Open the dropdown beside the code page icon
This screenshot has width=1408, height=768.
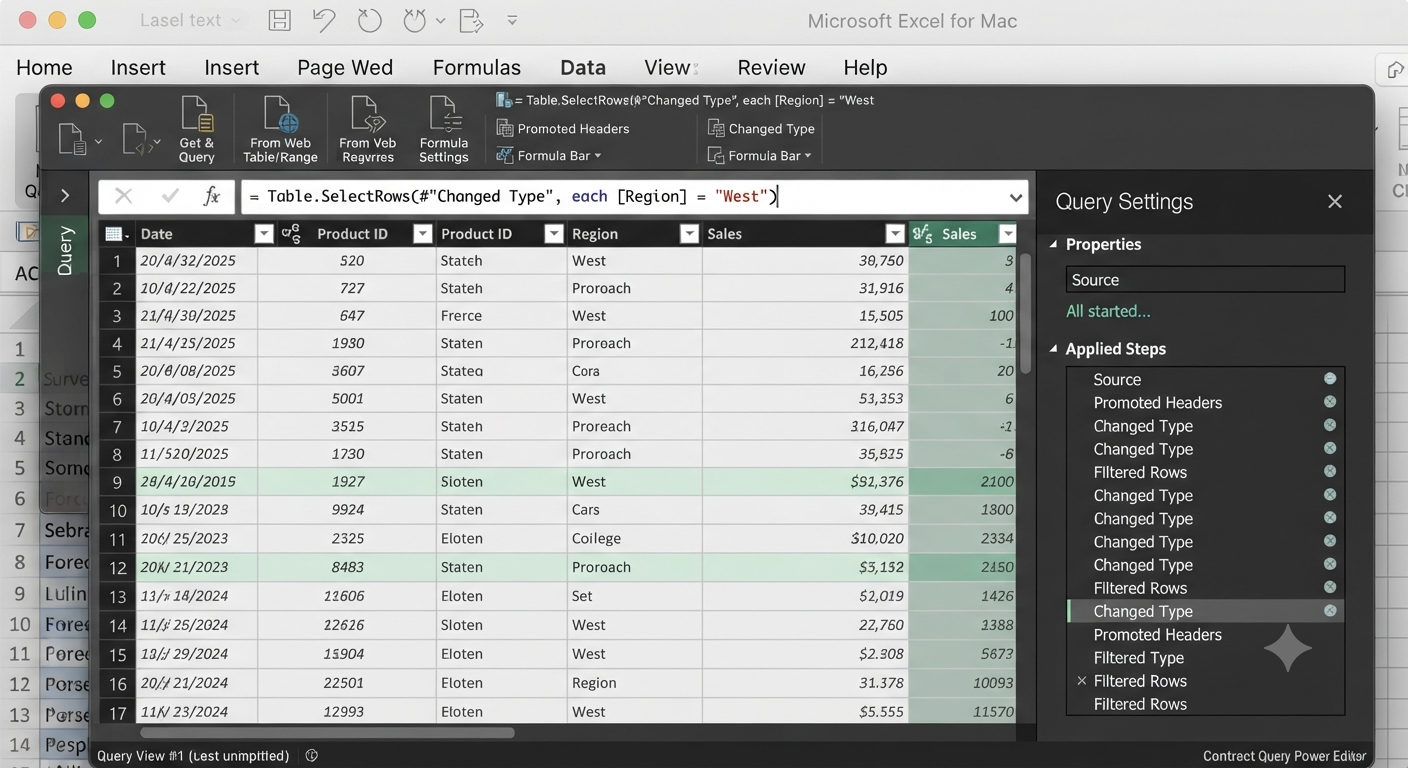pyautogui.click(x=157, y=143)
